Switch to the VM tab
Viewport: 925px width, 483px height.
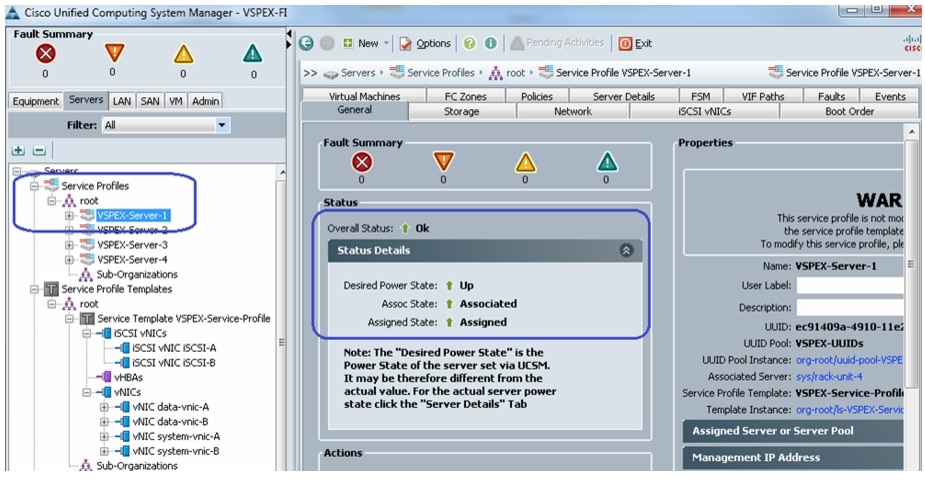click(x=176, y=101)
